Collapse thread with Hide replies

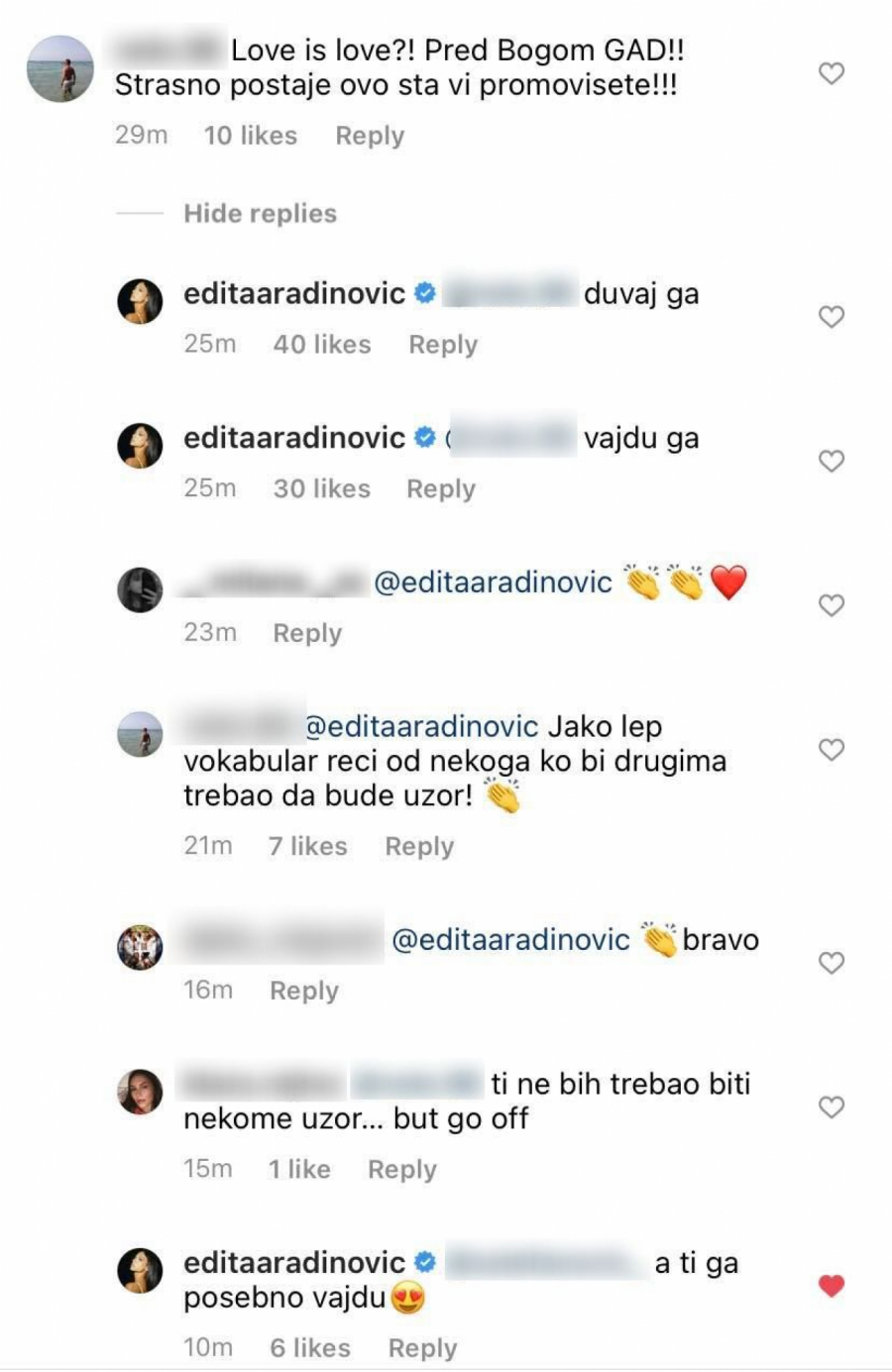pyautogui.click(x=260, y=213)
